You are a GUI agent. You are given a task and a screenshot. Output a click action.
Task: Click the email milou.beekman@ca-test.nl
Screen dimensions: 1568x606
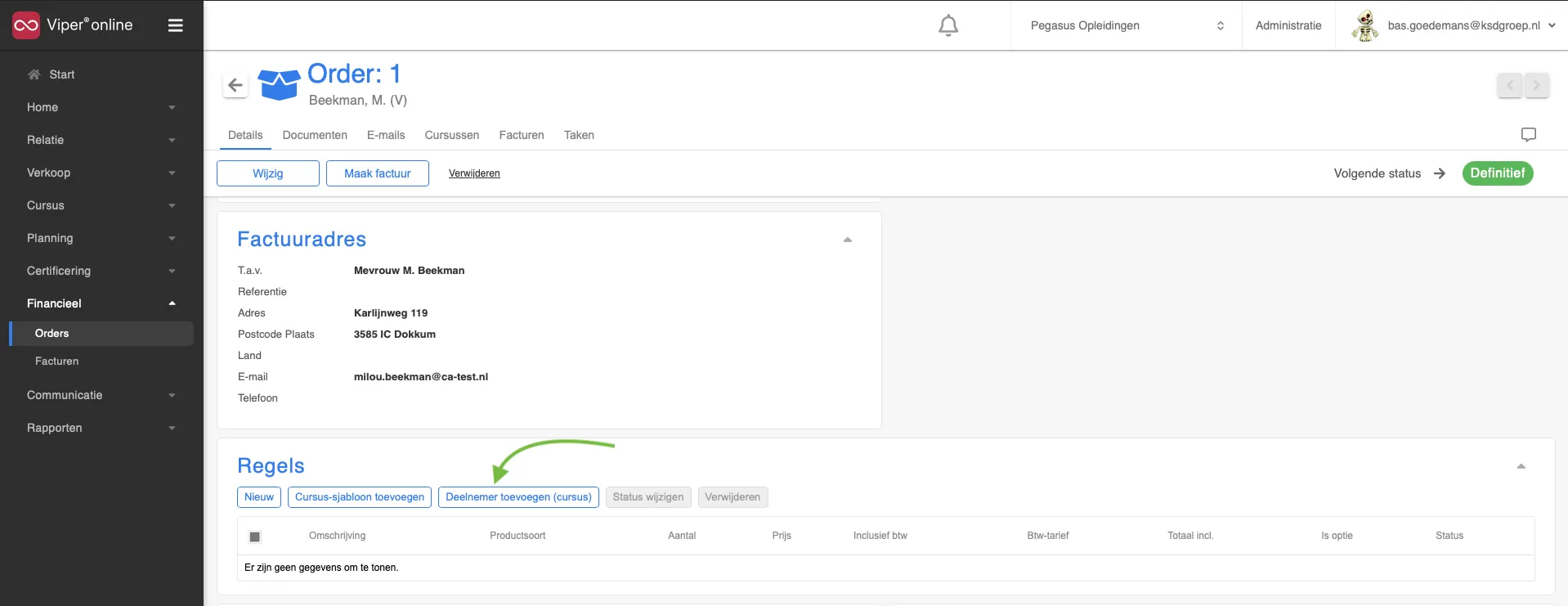[x=421, y=377]
